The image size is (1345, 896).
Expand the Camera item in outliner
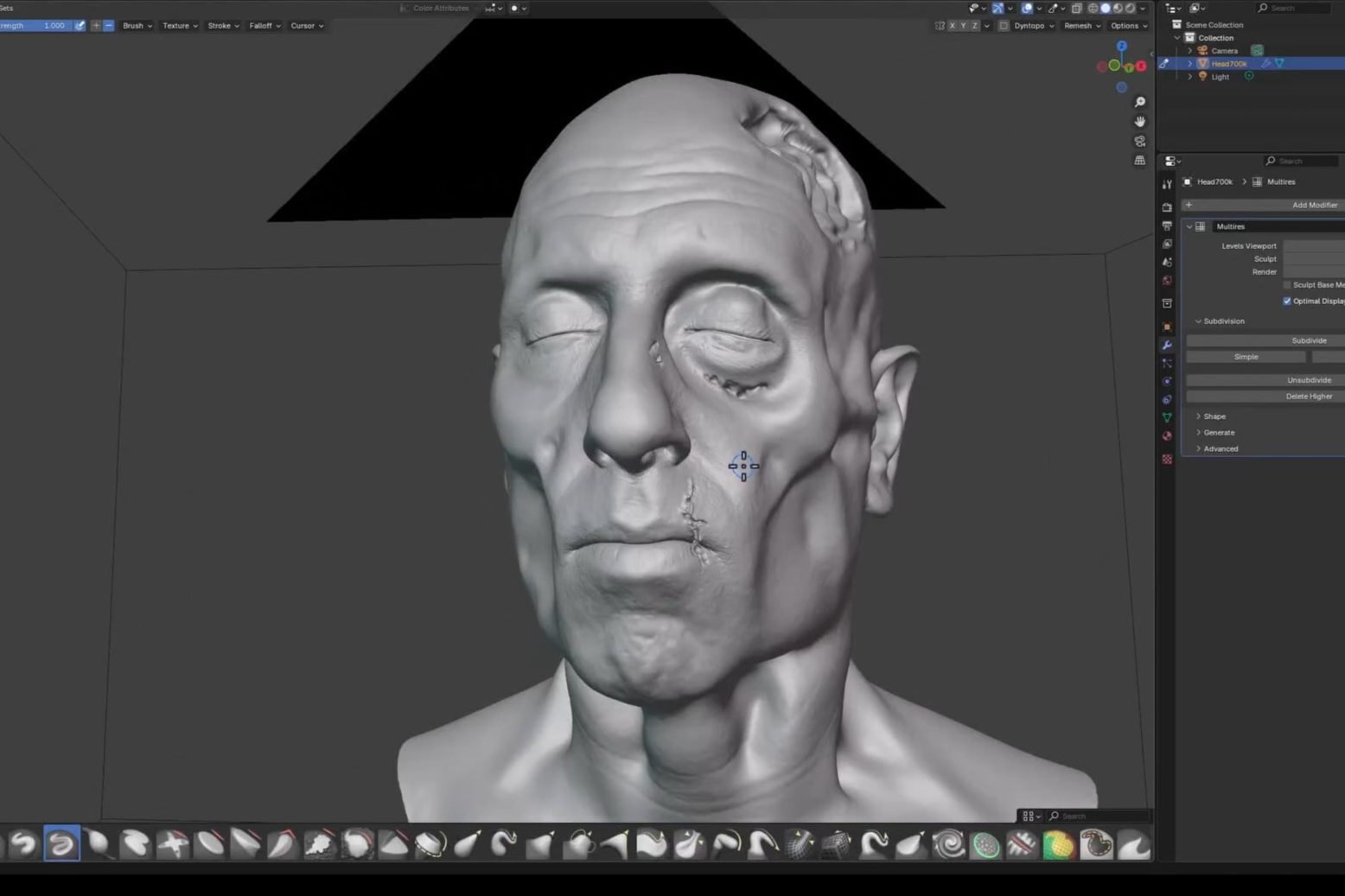pos(1189,51)
